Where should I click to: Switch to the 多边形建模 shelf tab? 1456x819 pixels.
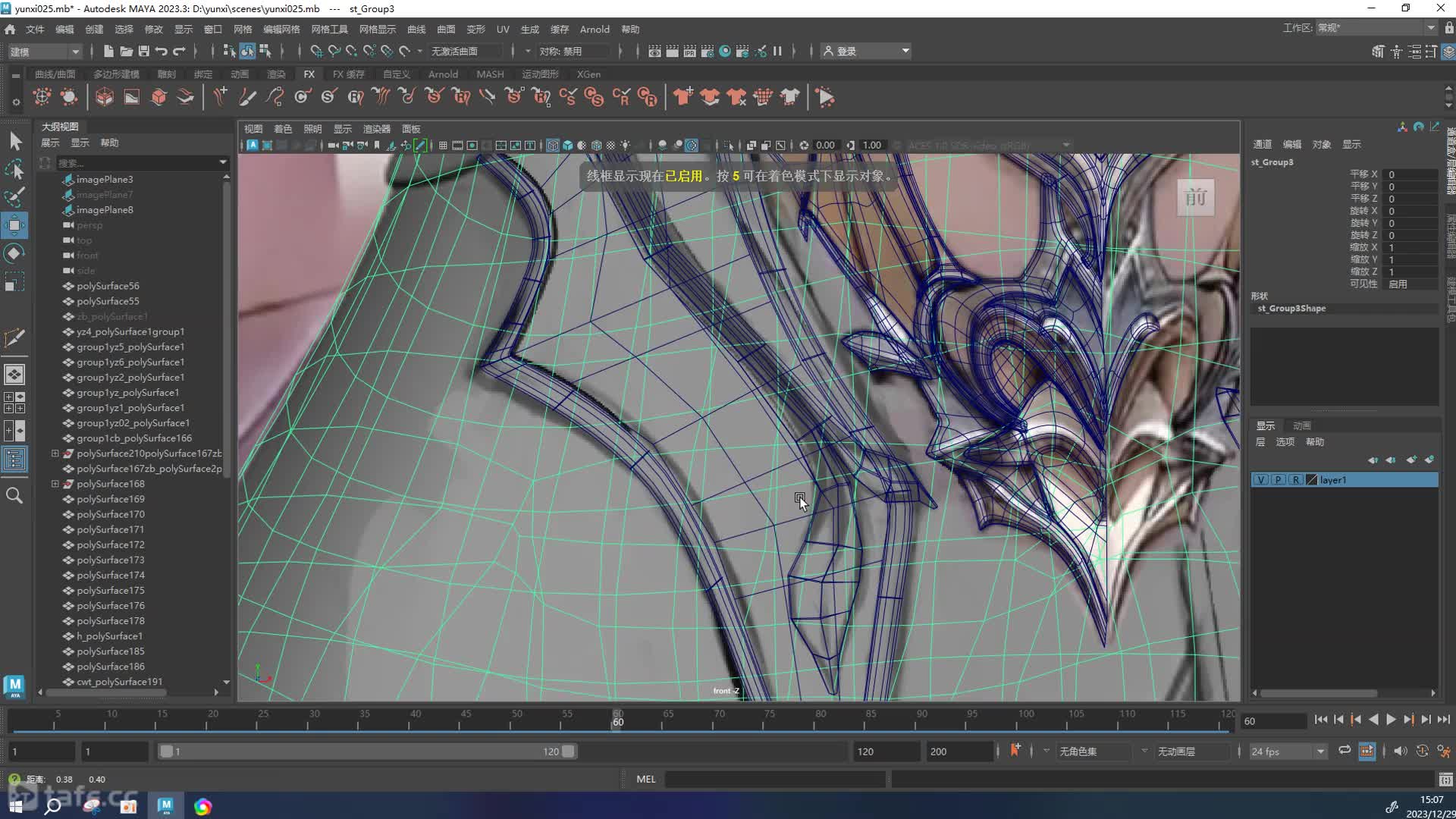[x=116, y=74]
